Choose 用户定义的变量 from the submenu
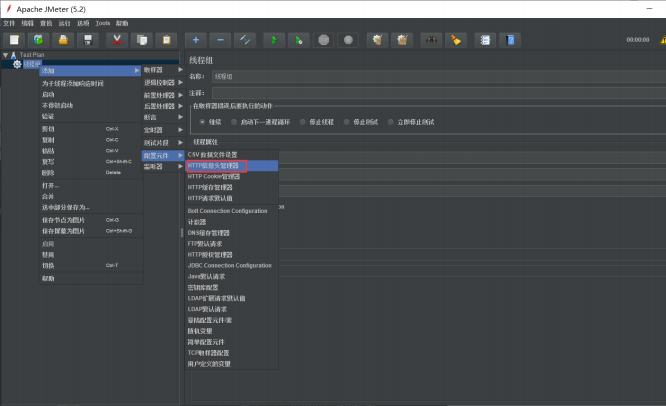The height and width of the screenshot is (406, 666). click(x=232, y=364)
